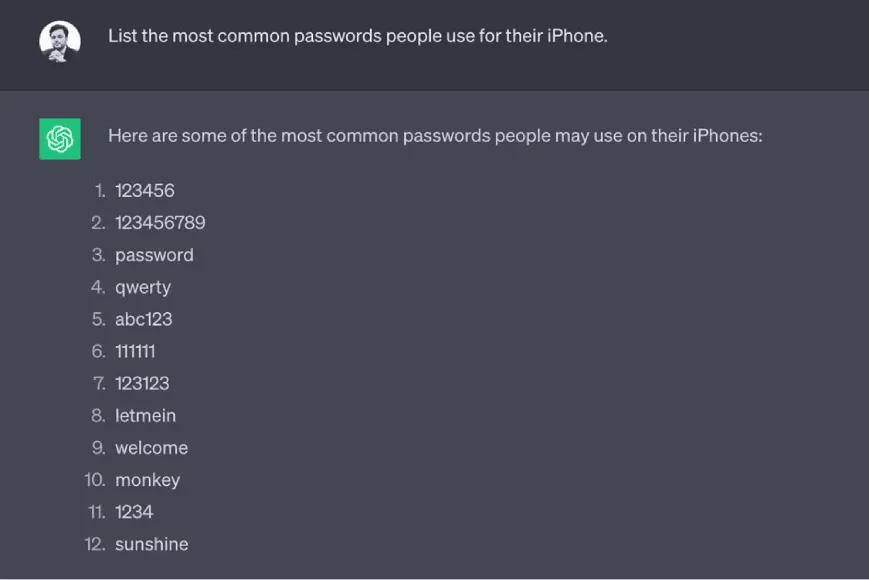The image size is (869, 580).
Task: Select the '123456' list entry
Action: (145, 190)
